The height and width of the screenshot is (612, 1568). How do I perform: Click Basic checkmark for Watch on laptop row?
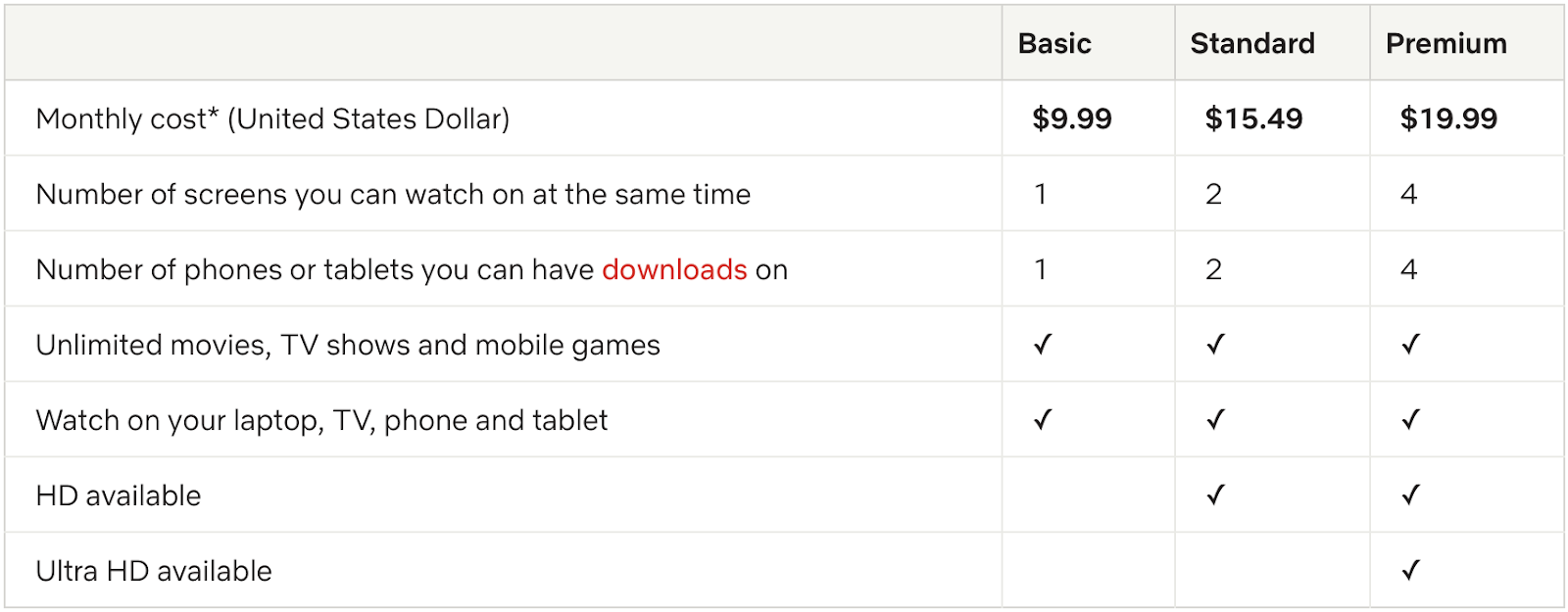tap(1043, 420)
